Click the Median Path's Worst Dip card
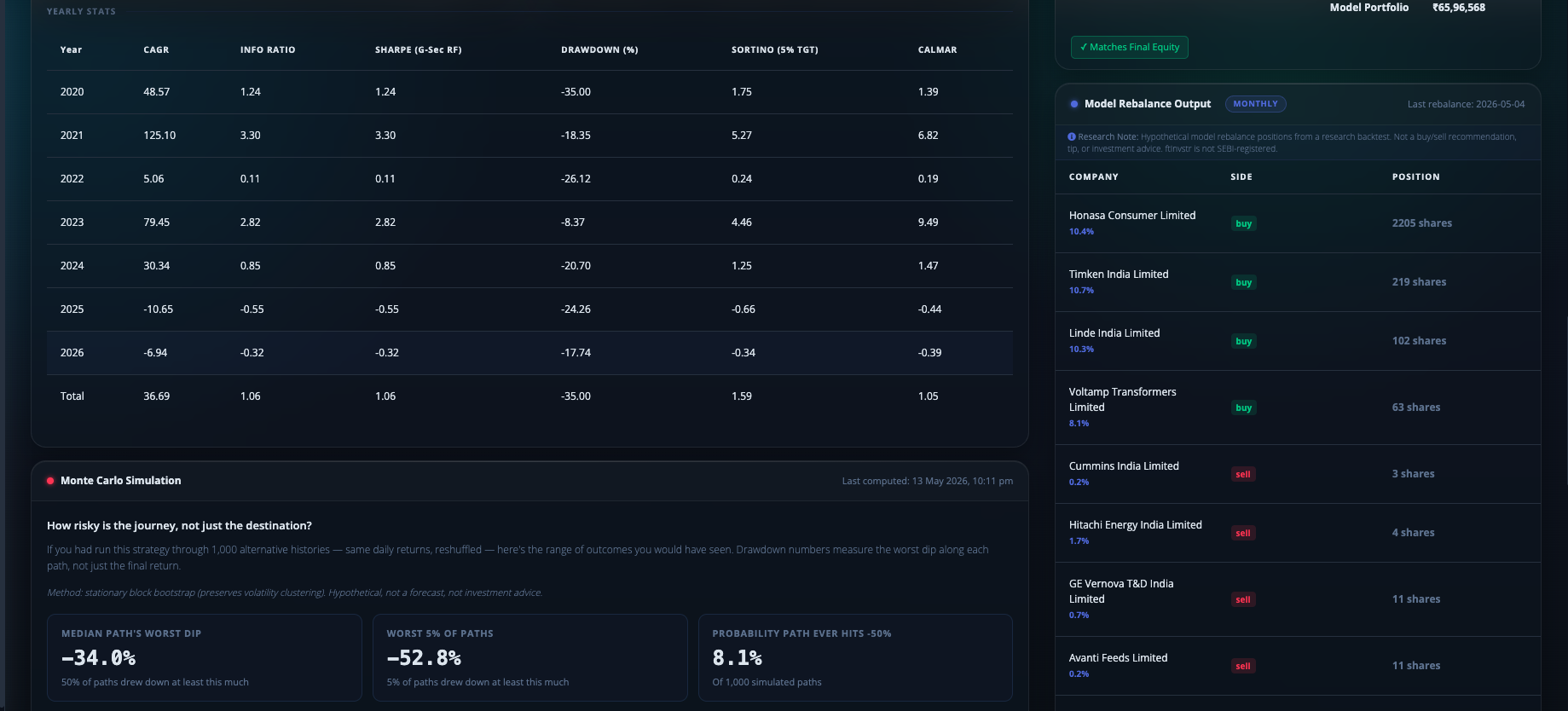Viewport: 1568px width, 711px height. pyautogui.click(x=205, y=657)
